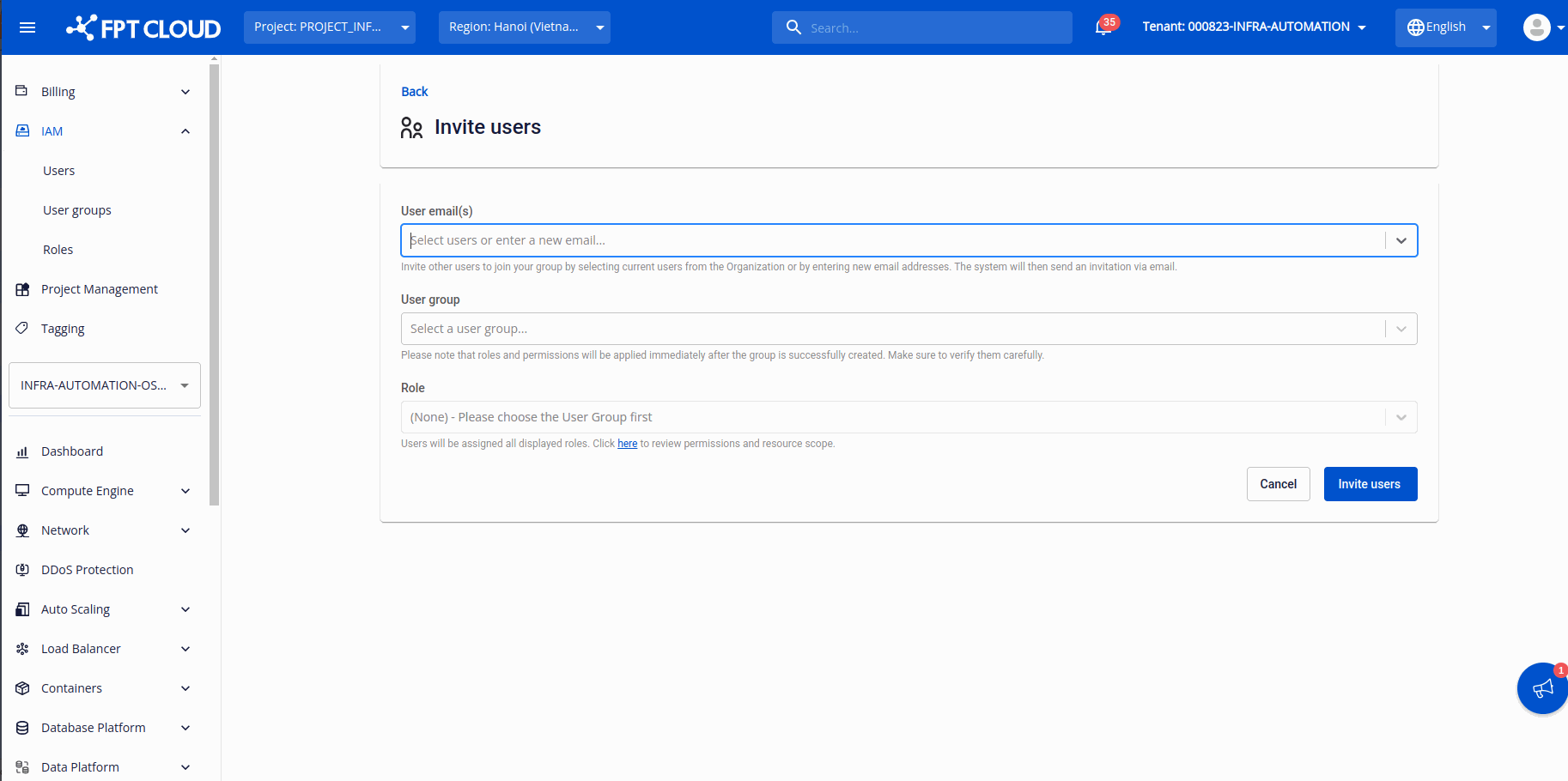Go to User groups in IAM
This screenshot has height=781, width=1568.
pos(77,210)
